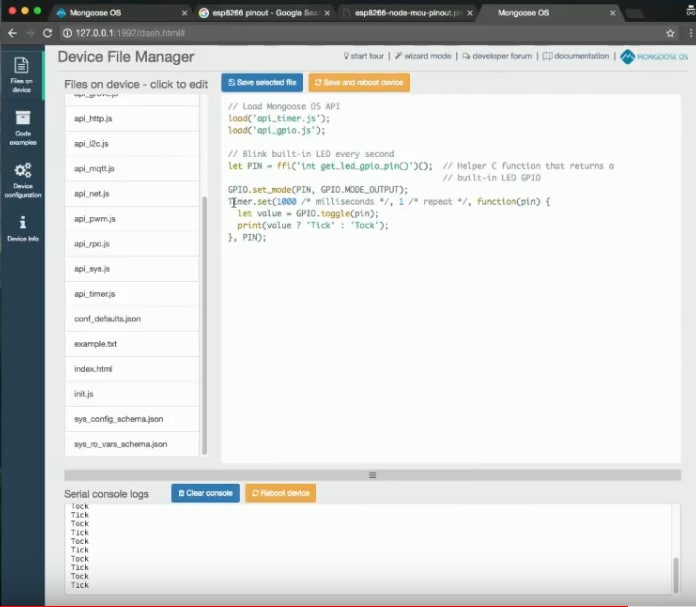Switch to the esp8266 pinout Google Search tab
This screenshot has height=607, width=696.
(x=265, y=13)
